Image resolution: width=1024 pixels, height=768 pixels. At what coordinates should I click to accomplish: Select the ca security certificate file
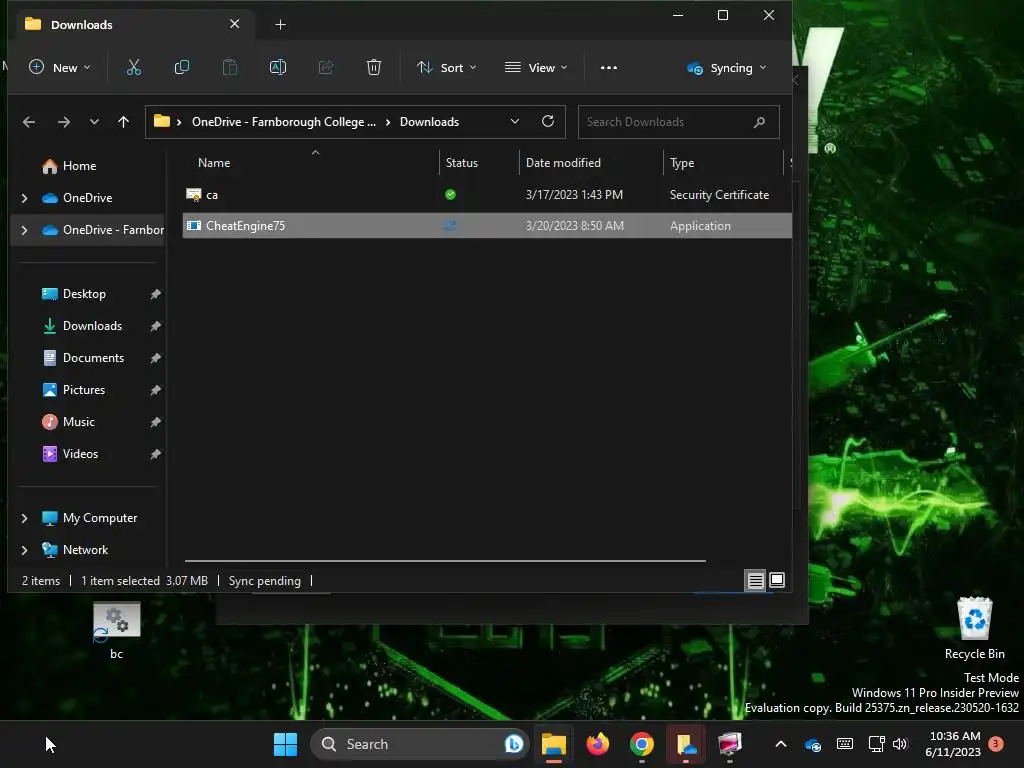(487, 195)
